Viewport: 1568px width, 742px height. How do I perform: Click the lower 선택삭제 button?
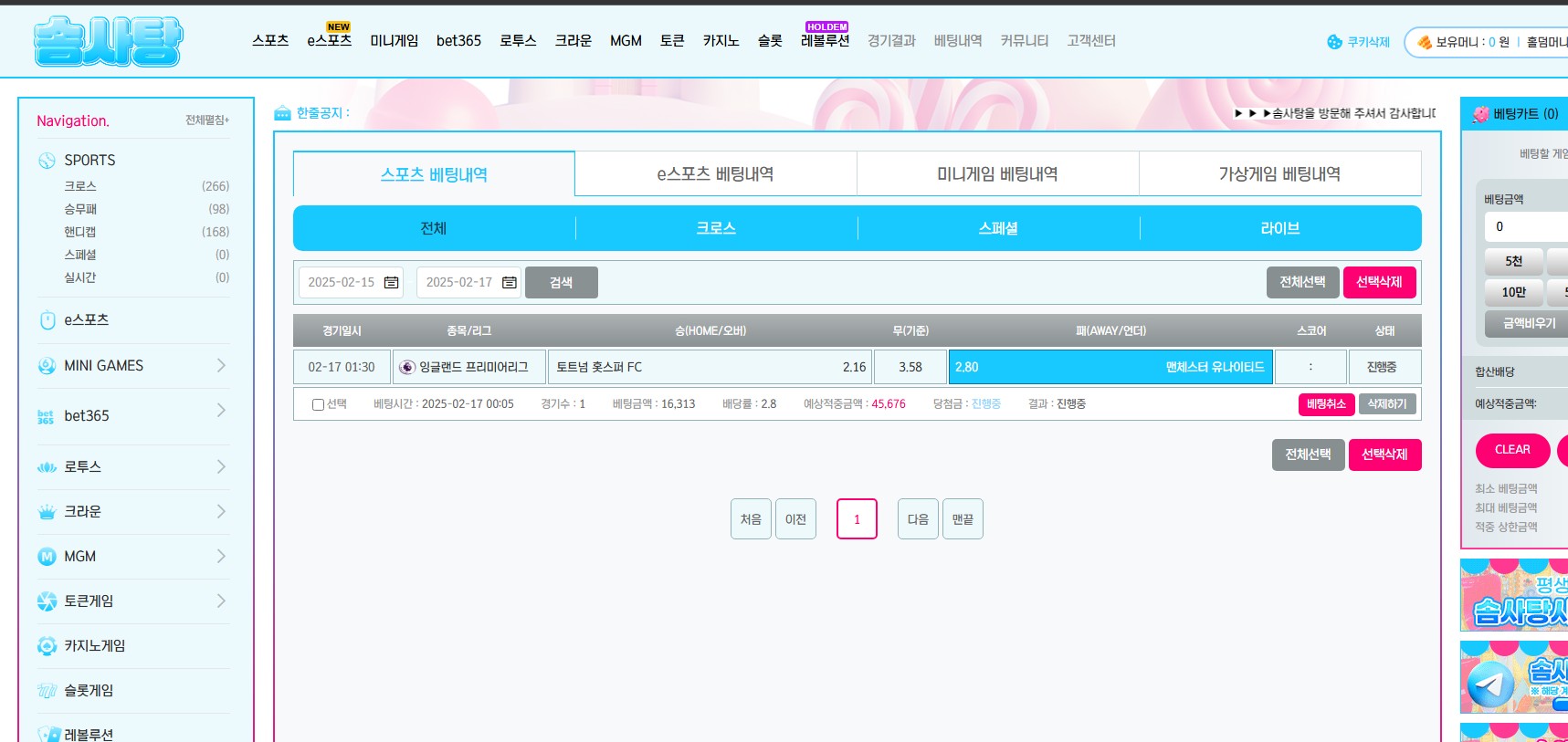point(1385,455)
